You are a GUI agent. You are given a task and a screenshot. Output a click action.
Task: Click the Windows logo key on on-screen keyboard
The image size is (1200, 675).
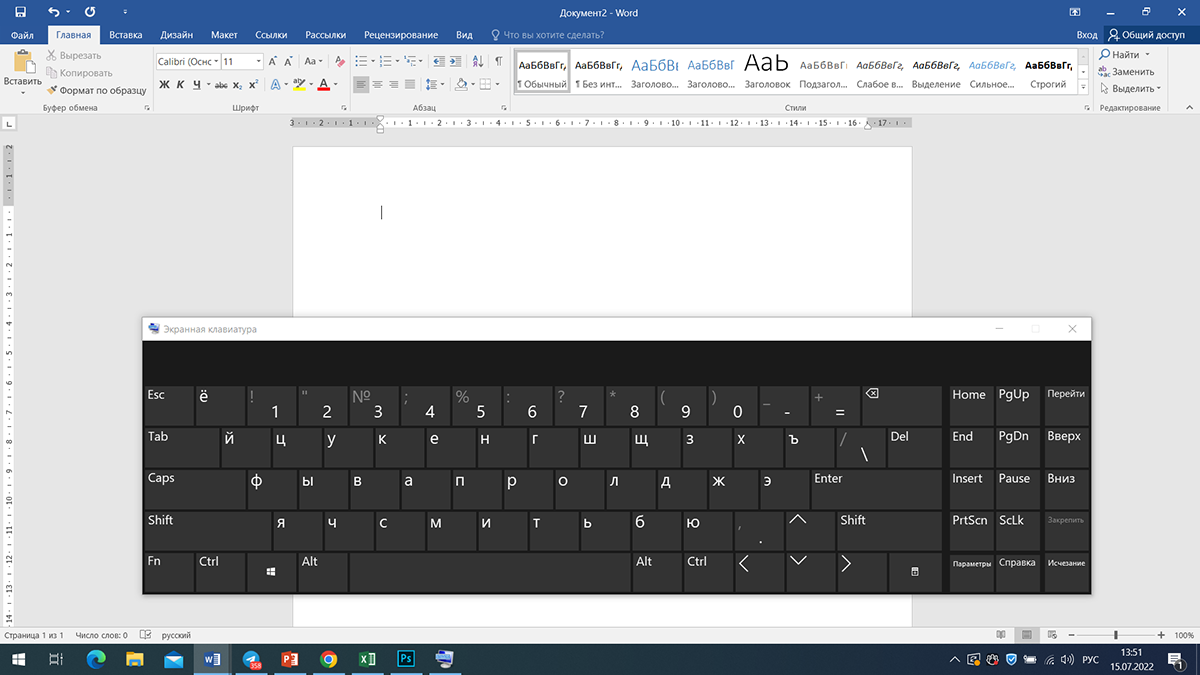point(271,572)
